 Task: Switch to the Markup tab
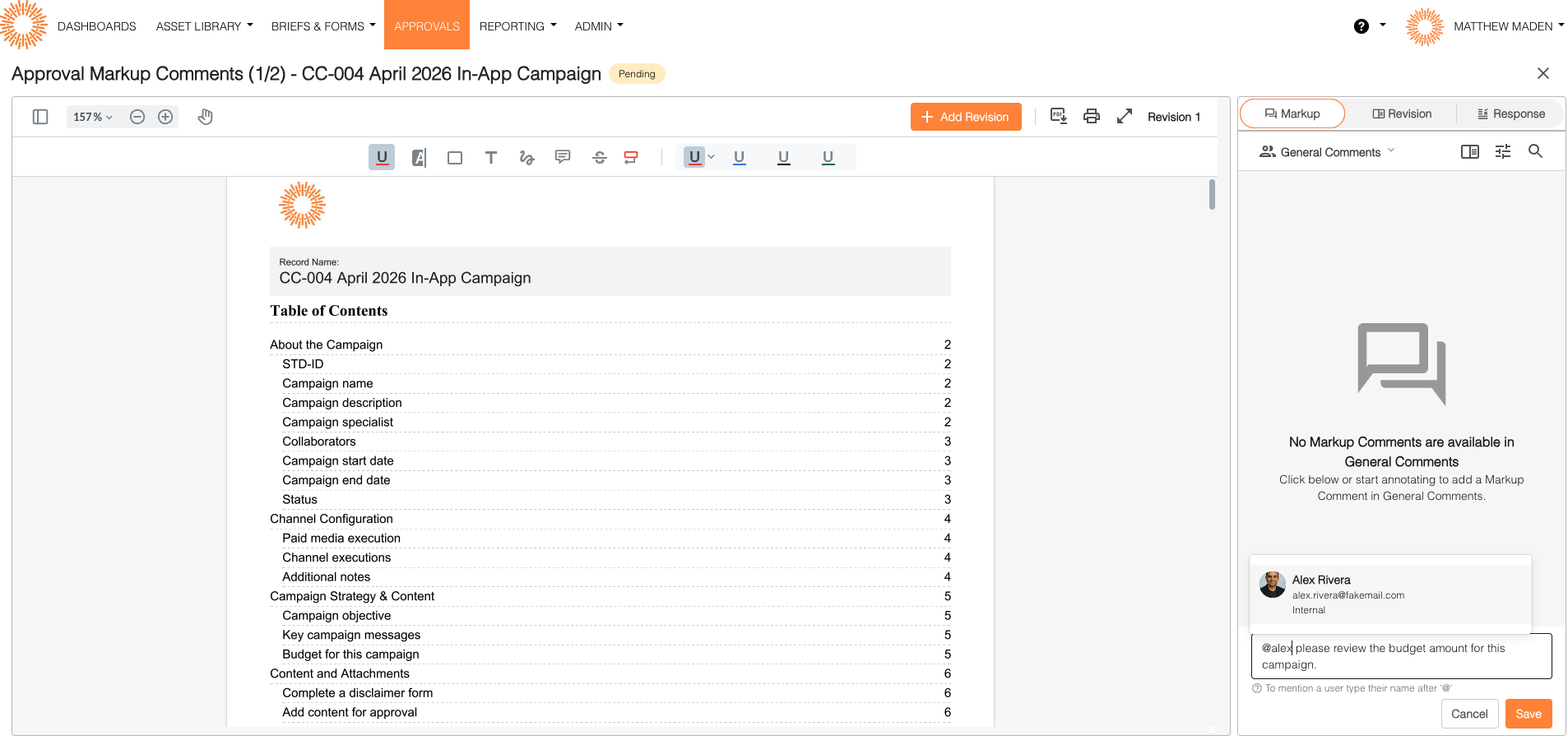1292,113
